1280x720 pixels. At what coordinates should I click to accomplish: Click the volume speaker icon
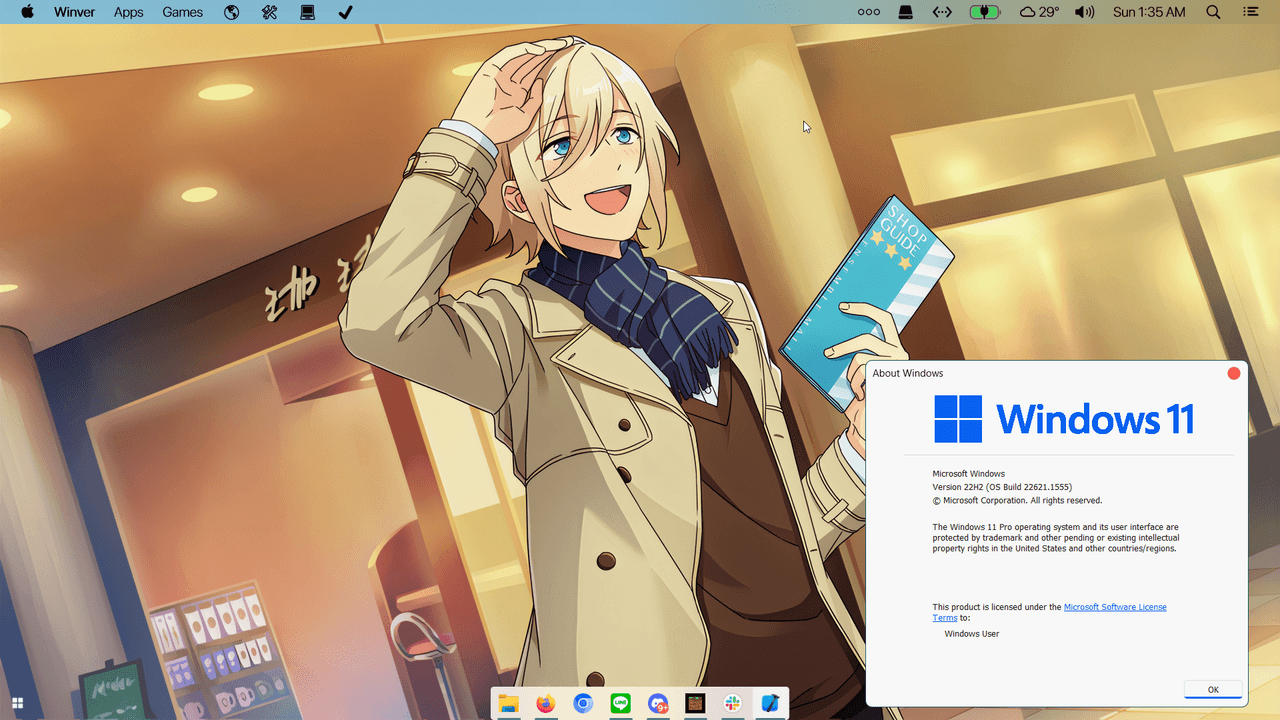tap(1084, 12)
